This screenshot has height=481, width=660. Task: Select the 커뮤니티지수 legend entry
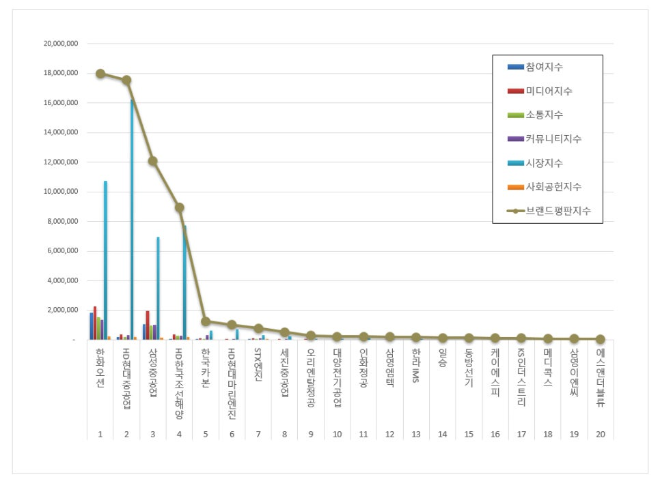tap(553, 139)
